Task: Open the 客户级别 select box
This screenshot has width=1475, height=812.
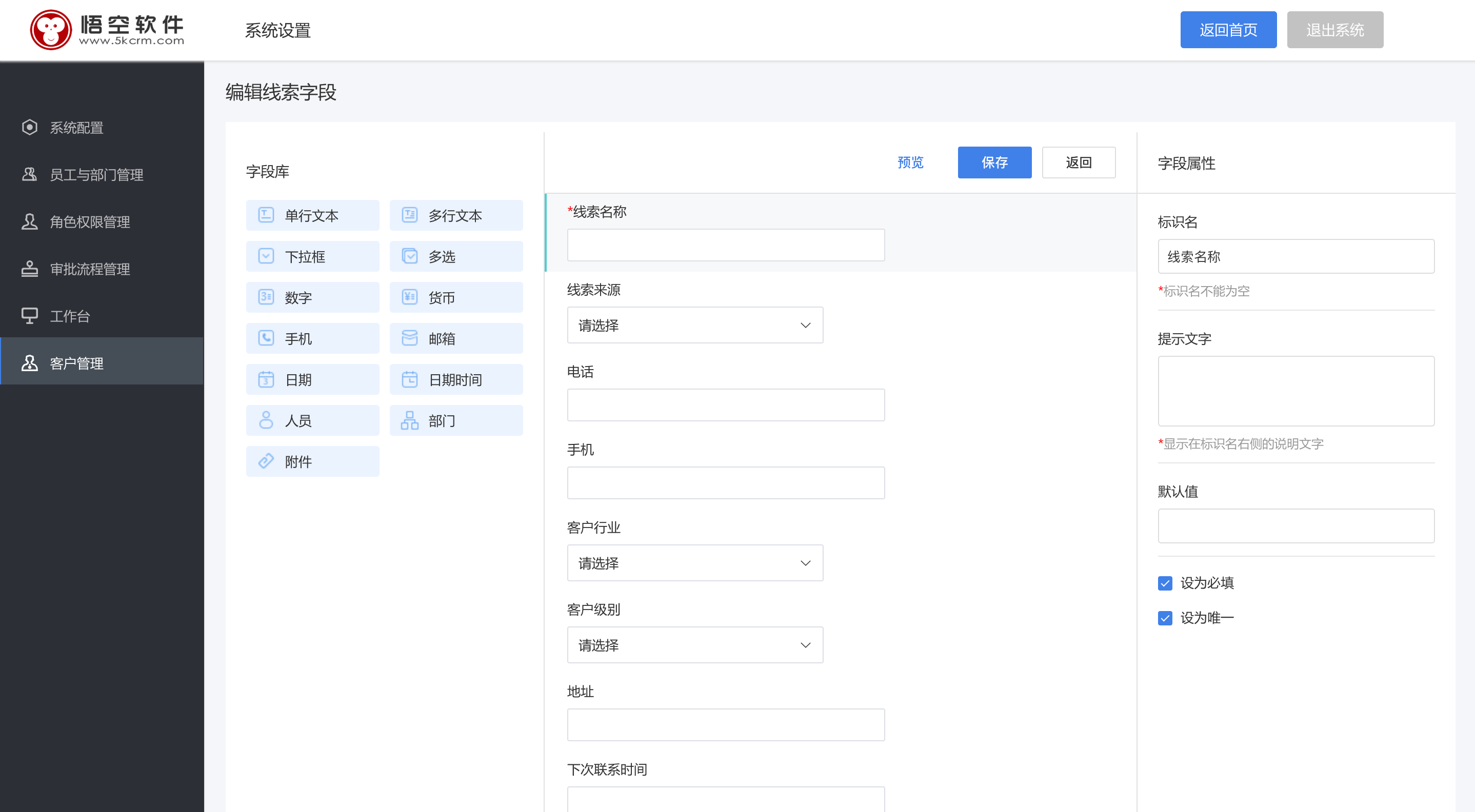Action: (694, 645)
